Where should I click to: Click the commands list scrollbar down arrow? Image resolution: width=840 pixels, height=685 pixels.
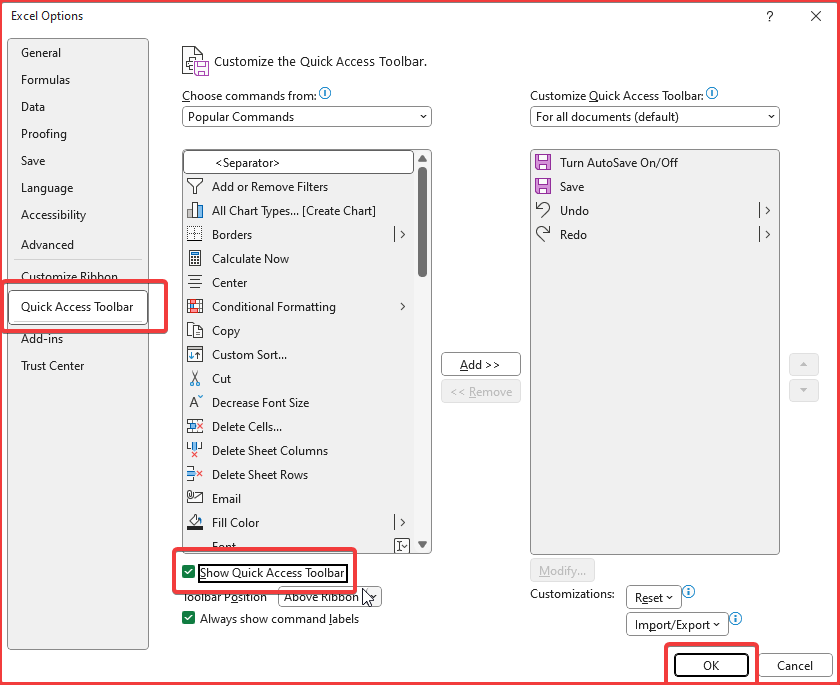pos(423,545)
